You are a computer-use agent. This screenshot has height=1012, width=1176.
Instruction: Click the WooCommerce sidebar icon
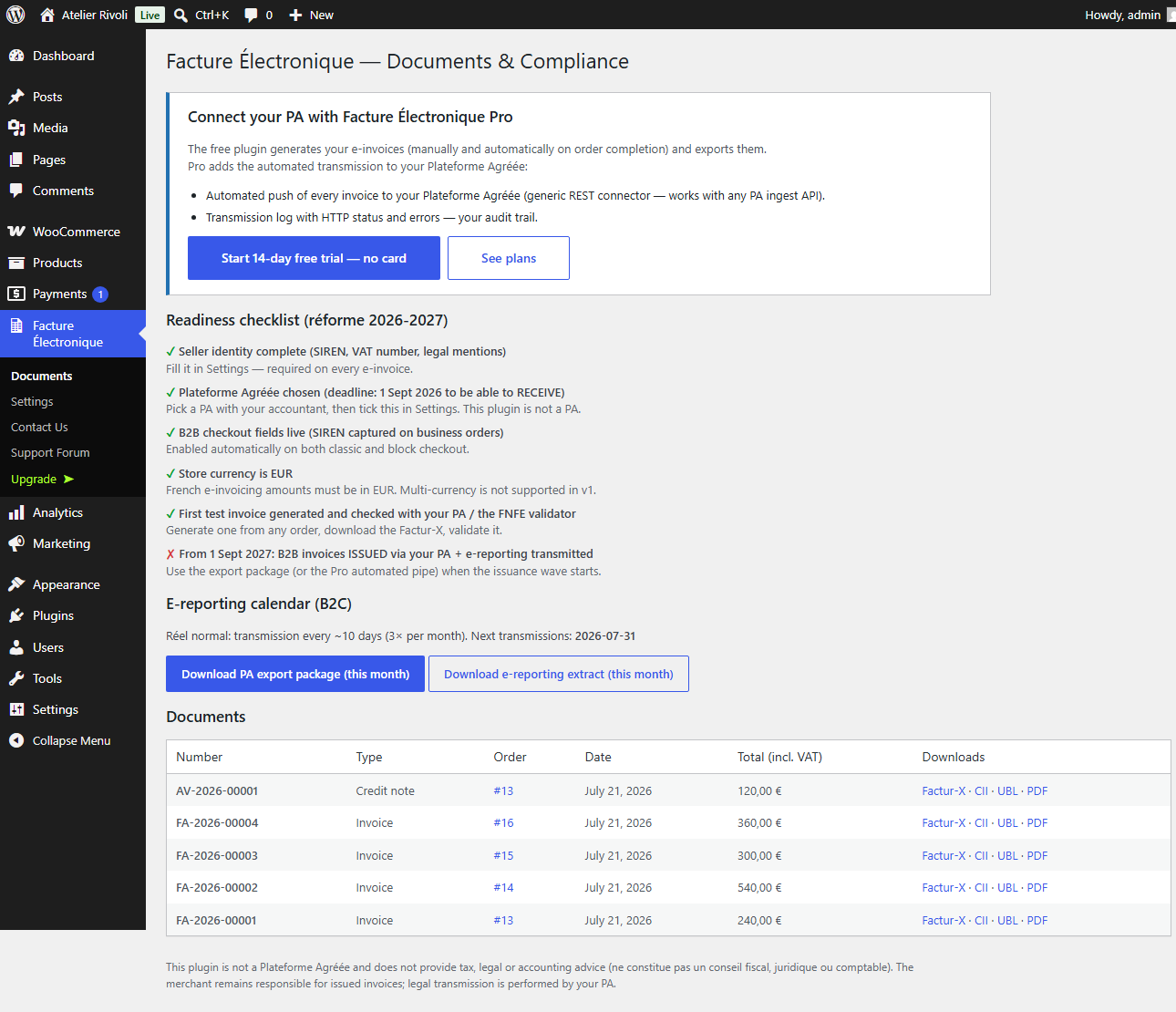(16, 232)
